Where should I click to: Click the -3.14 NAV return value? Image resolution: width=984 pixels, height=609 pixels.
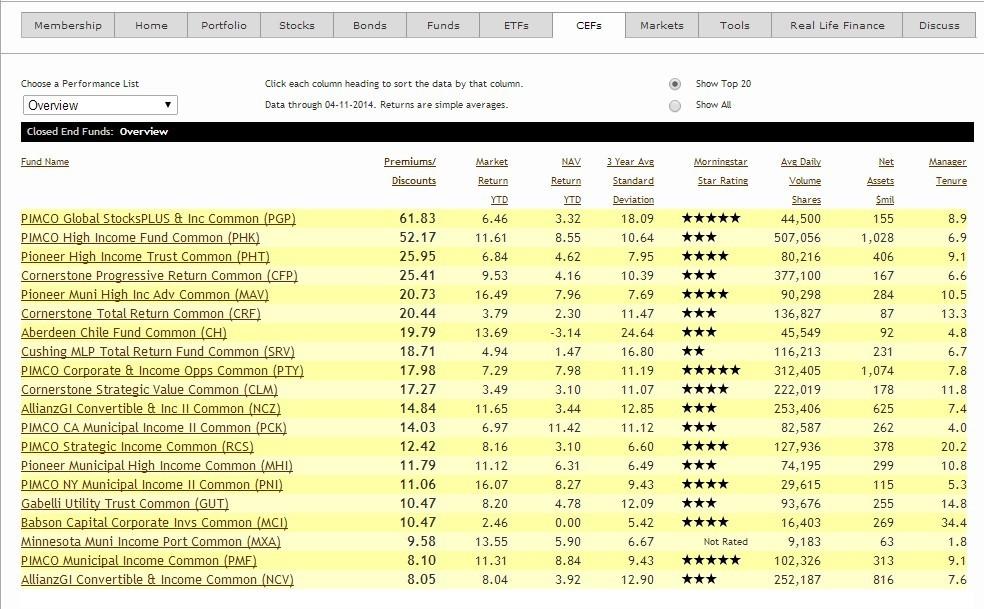[565, 333]
